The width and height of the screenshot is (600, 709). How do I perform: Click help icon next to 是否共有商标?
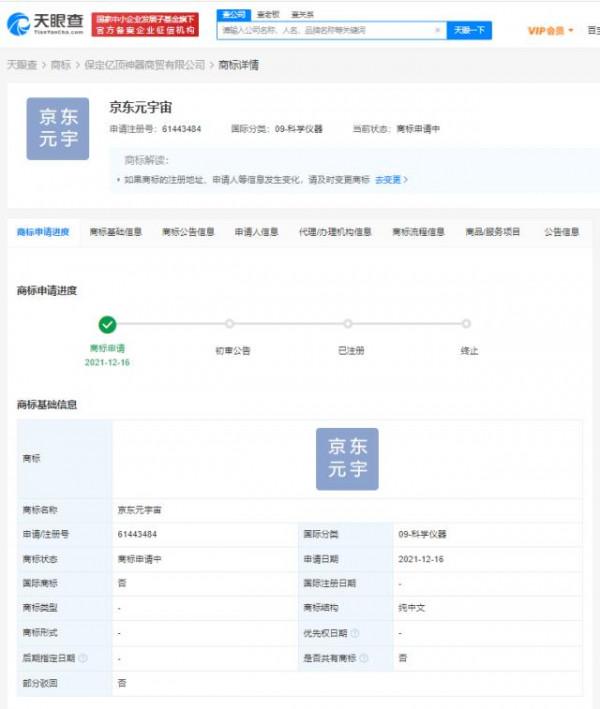click(x=364, y=658)
